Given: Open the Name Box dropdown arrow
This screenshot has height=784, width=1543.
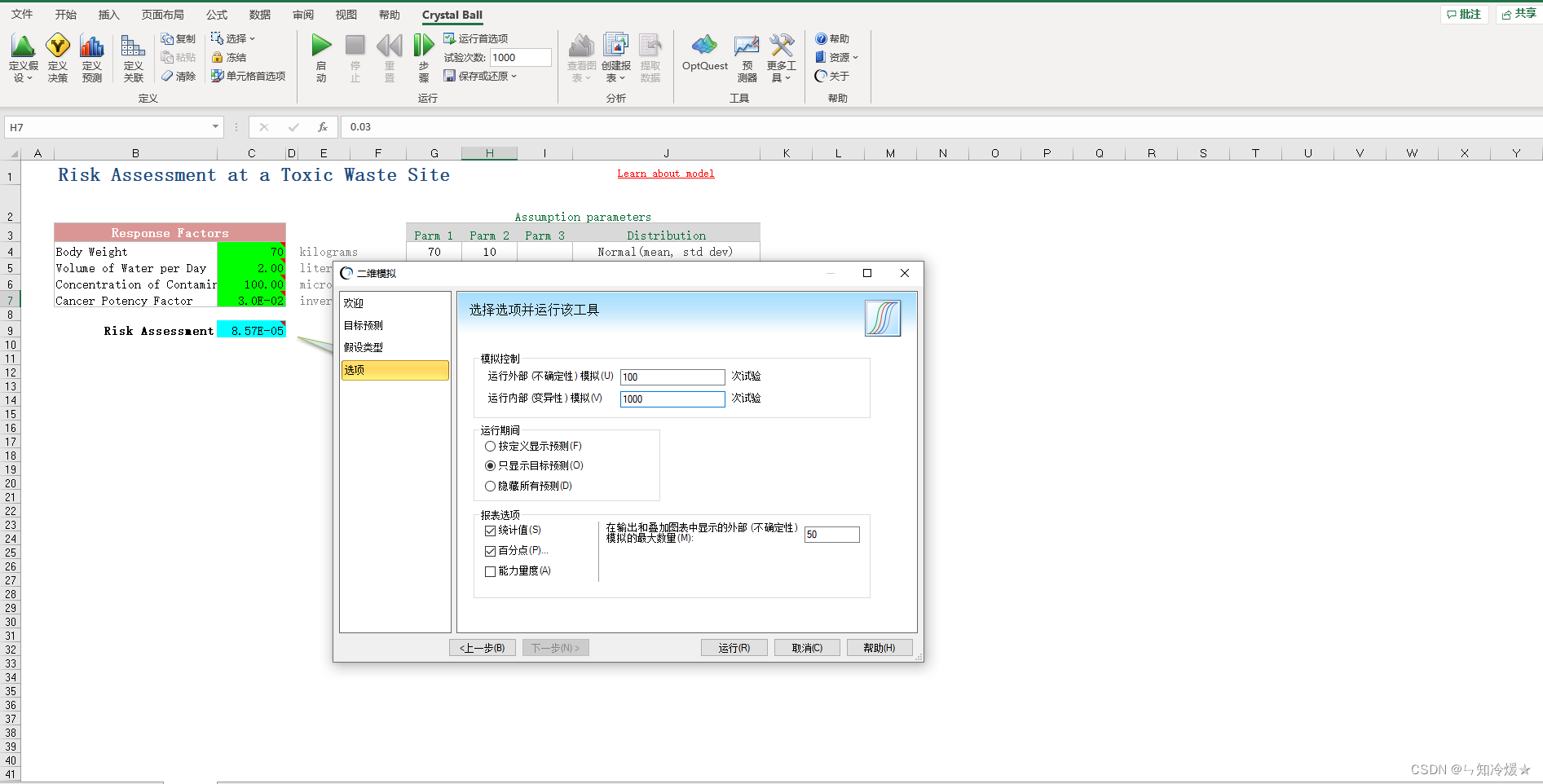Looking at the screenshot, I should pos(215,127).
